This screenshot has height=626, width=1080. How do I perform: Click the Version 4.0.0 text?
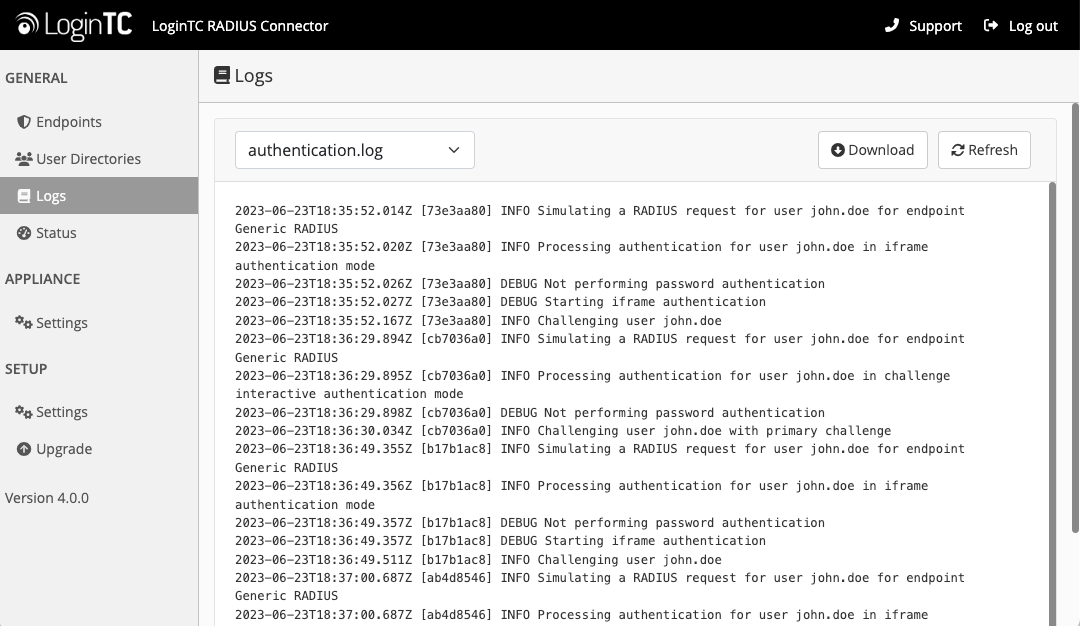[x=47, y=498]
